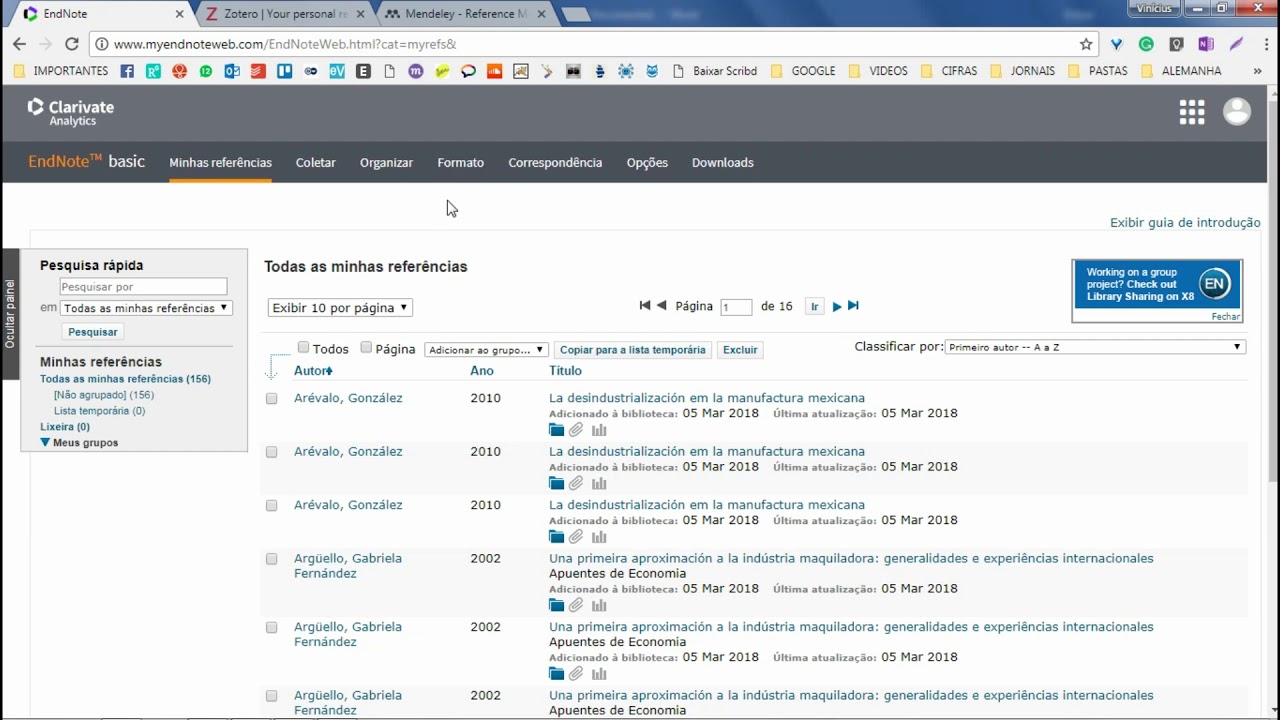Click the Pesquisar button
Viewport: 1280px width, 720px height.
click(x=93, y=332)
